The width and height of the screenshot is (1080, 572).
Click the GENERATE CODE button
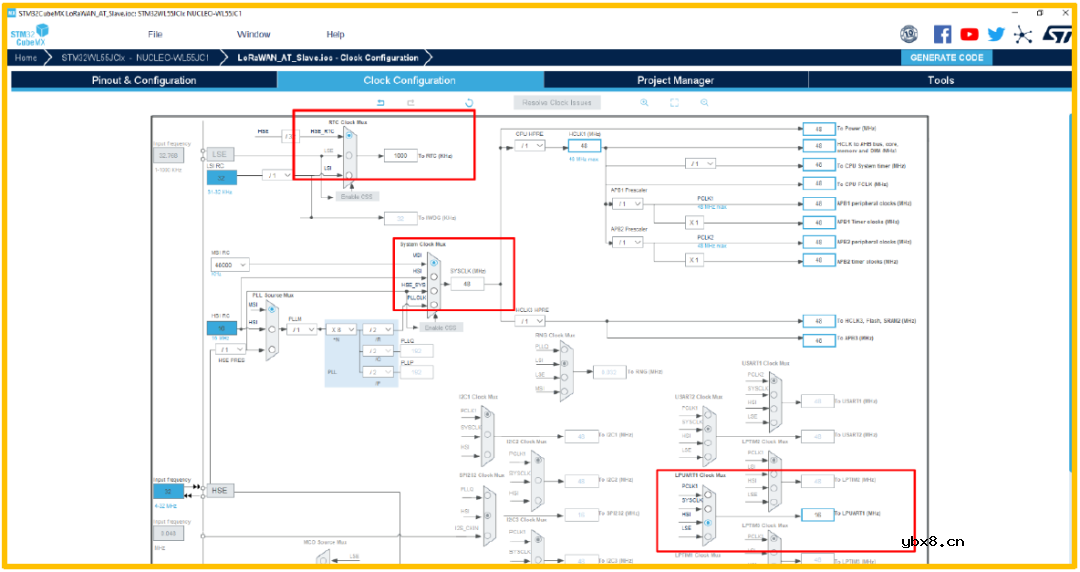coord(946,58)
